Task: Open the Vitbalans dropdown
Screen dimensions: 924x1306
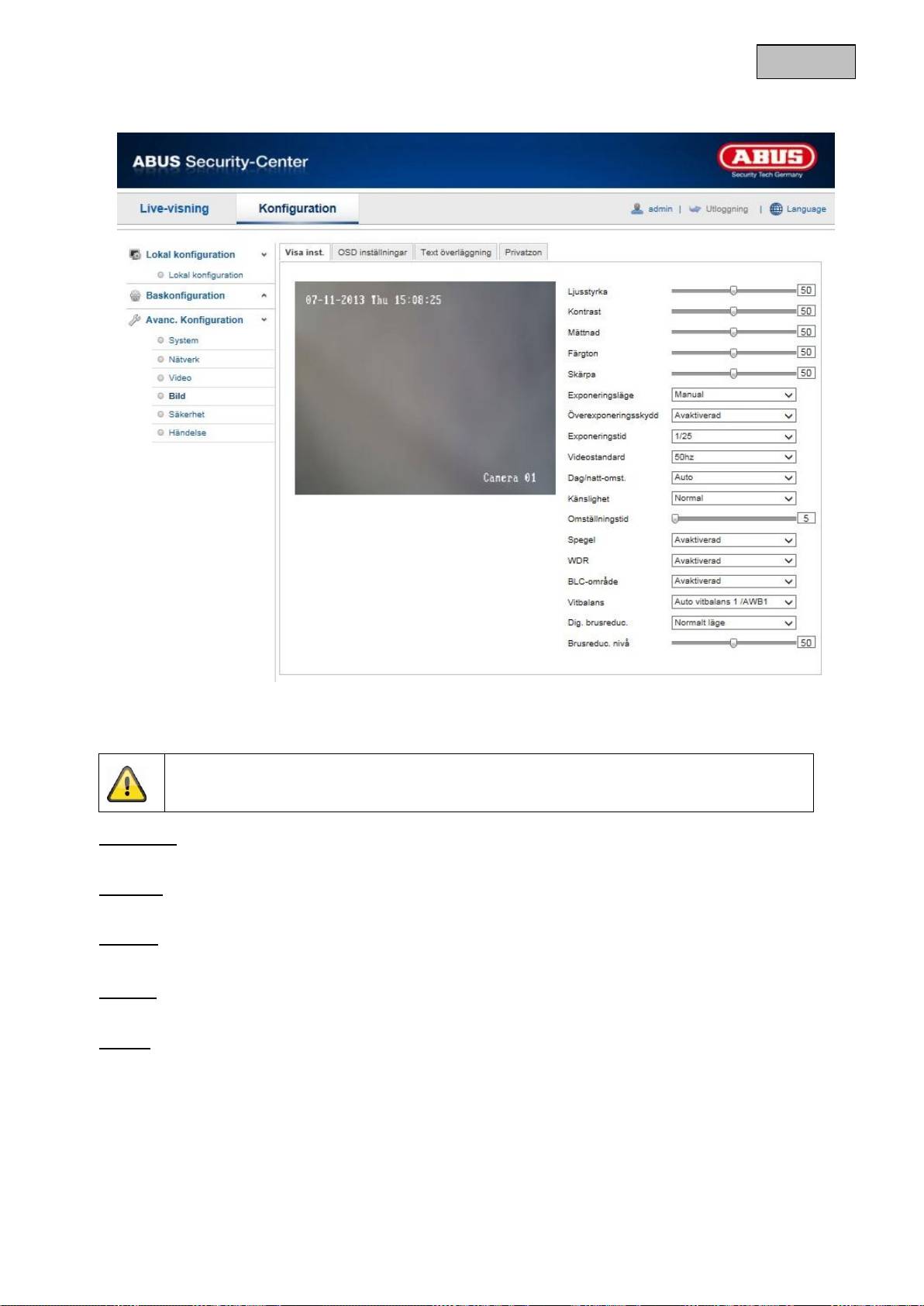Action: coord(733,602)
